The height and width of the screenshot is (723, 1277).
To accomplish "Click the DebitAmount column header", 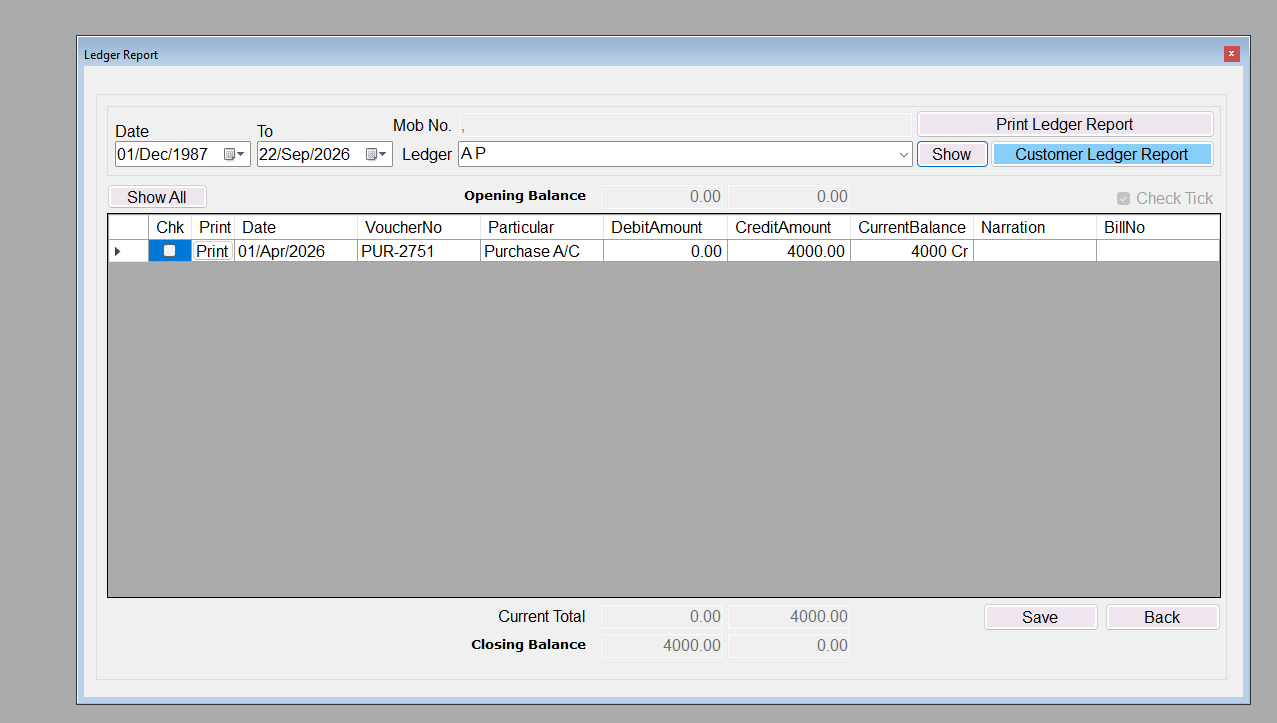I will tap(665, 227).
